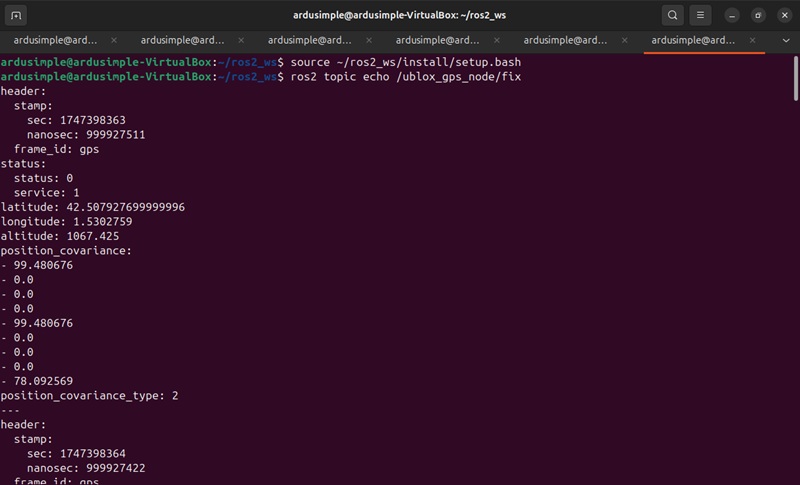Click the window title ardusimple-VirtualBox: ~/ros2_ws
Image resolution: width=800 pixels, height=485 pixels.
point(399,15)
